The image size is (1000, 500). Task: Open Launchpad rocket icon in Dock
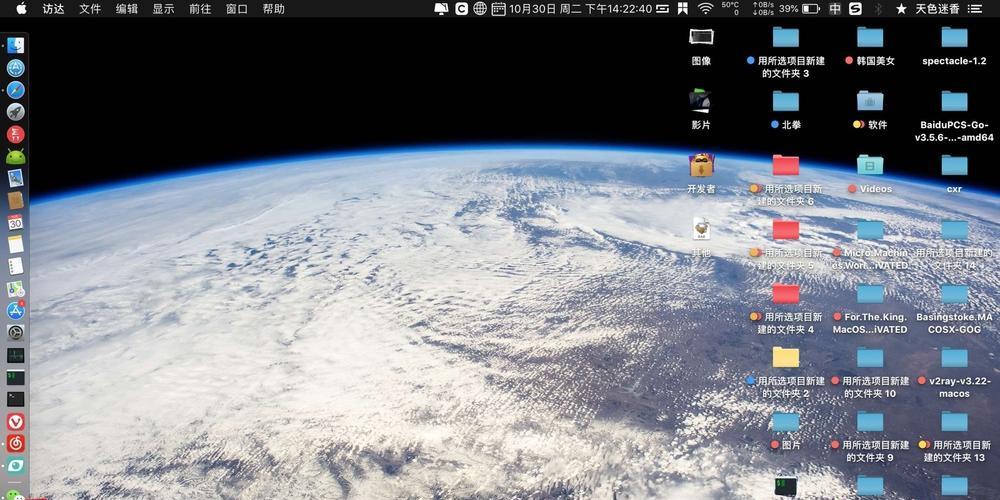(15, 112)
